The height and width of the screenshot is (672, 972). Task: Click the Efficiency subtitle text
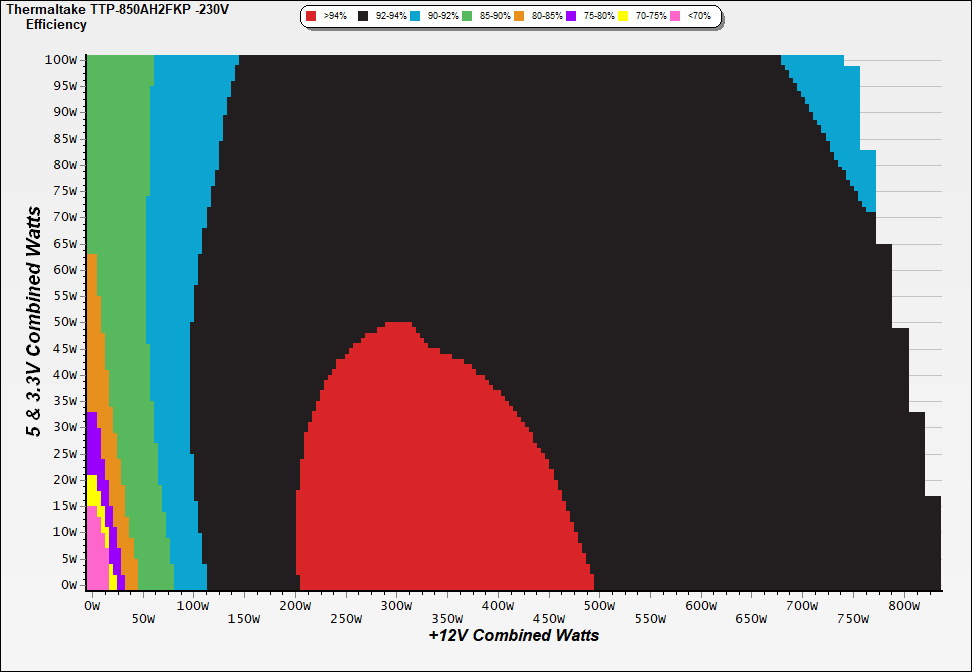[56, 24]
